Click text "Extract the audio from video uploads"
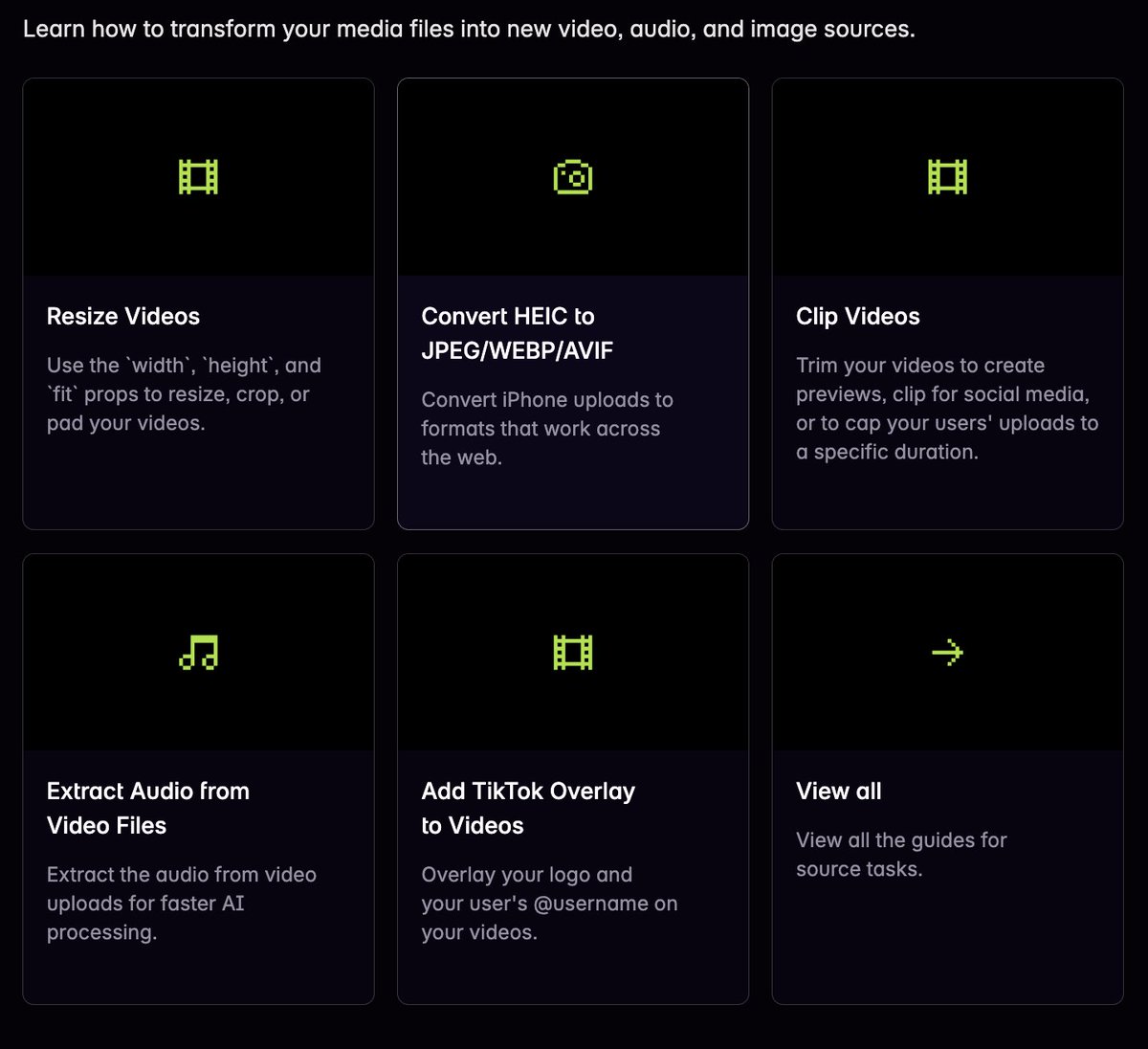This screenshot has height=1049, width=1148. click(182, 903)
